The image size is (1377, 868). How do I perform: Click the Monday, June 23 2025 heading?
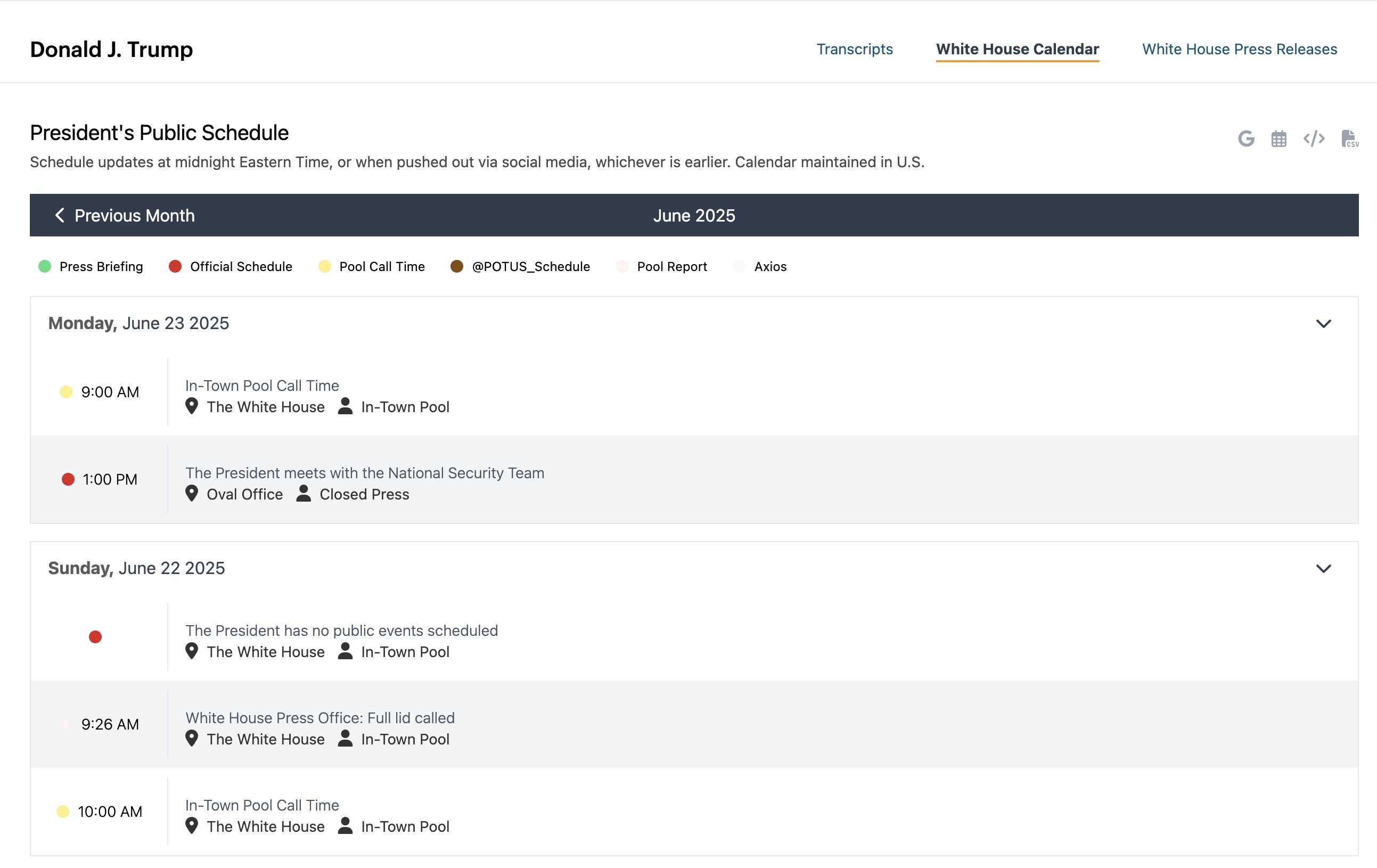tap(138, 323)
